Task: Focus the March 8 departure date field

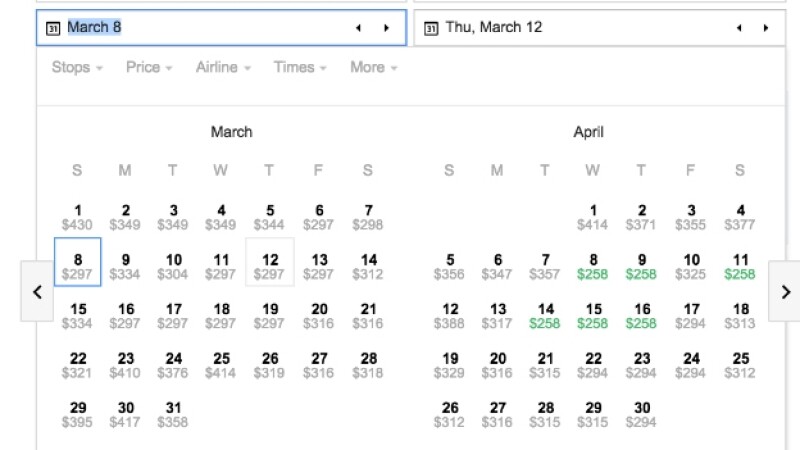Action: [x=221, y=28]
